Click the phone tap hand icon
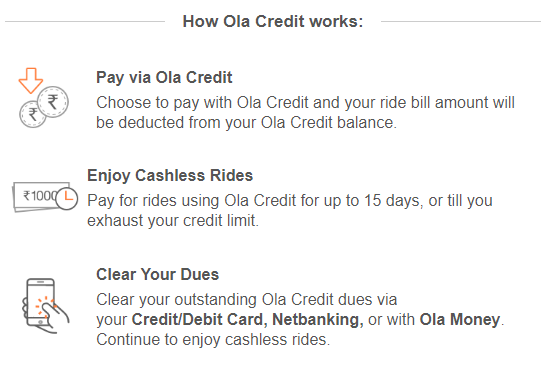 click(x=46, y=306)
